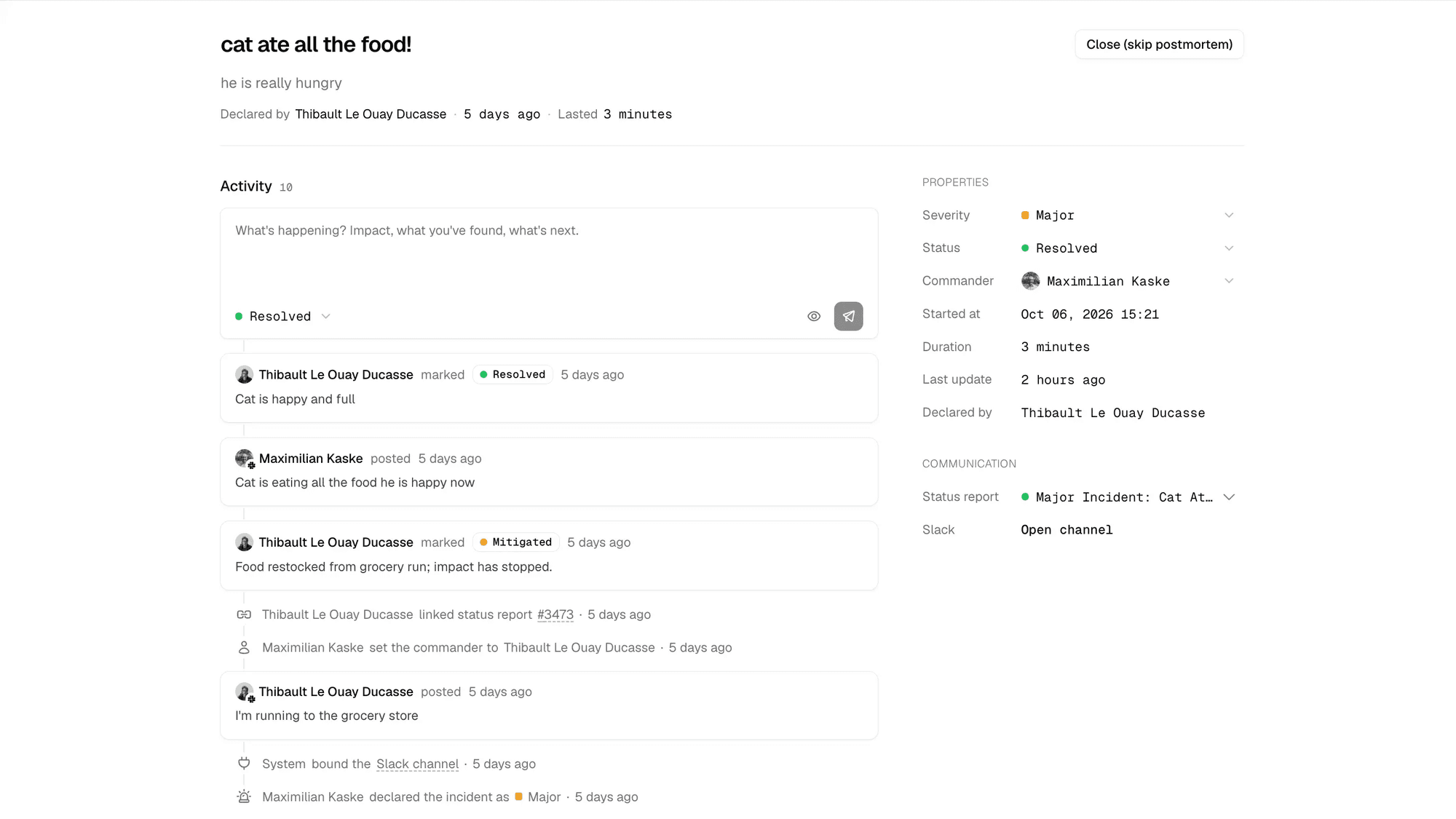Expand the Status report dropdown chevron
Screen dimensions: 1456x819
coord(1229,497)
